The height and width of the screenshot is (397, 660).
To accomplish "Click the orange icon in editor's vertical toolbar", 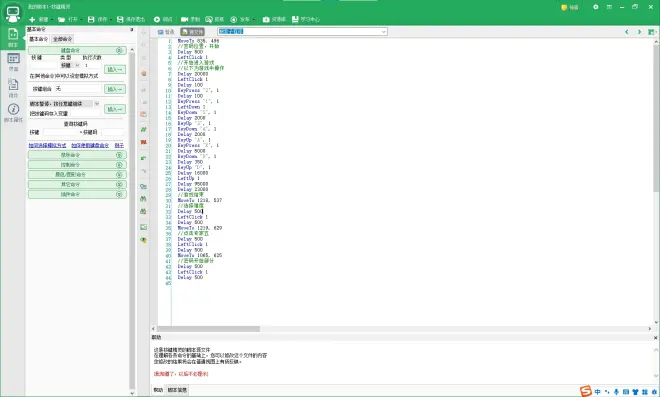I will pos(144,74).
